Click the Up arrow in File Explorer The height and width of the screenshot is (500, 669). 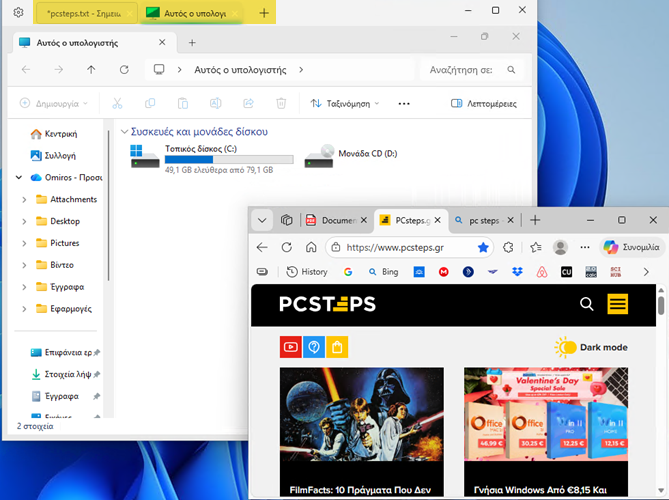point(91,70)
